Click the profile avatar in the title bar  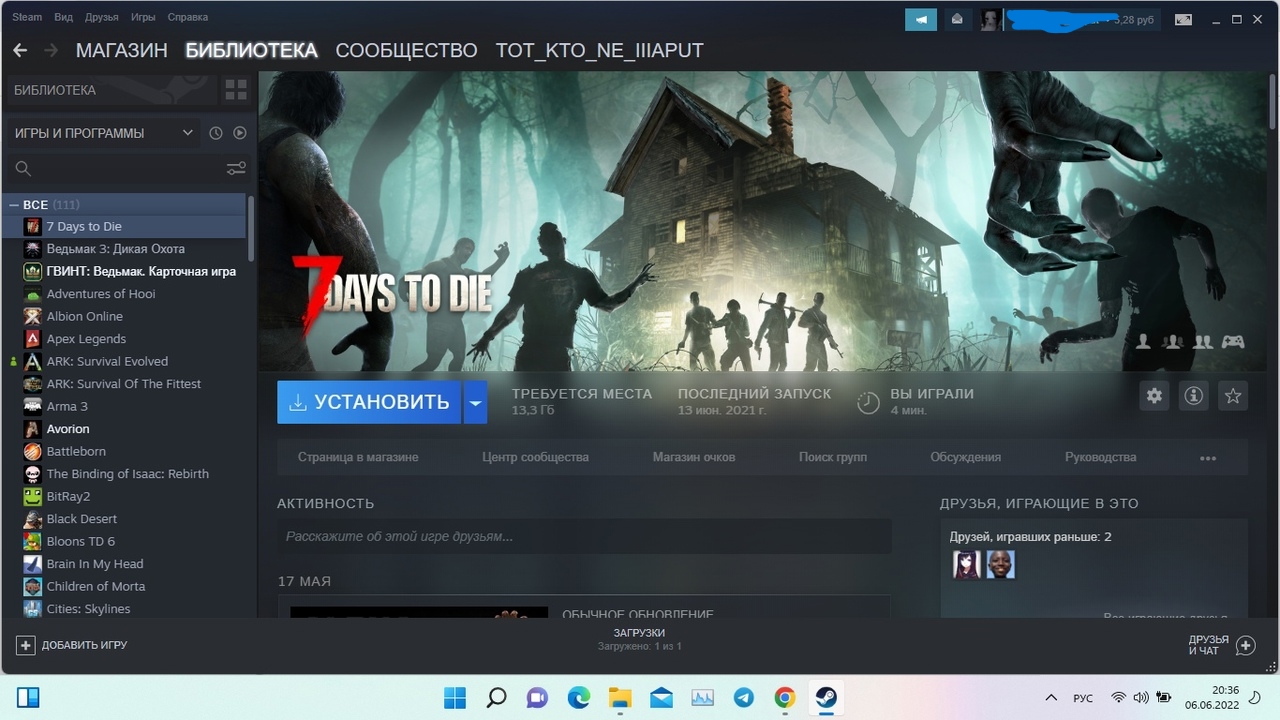click(991, 19)
